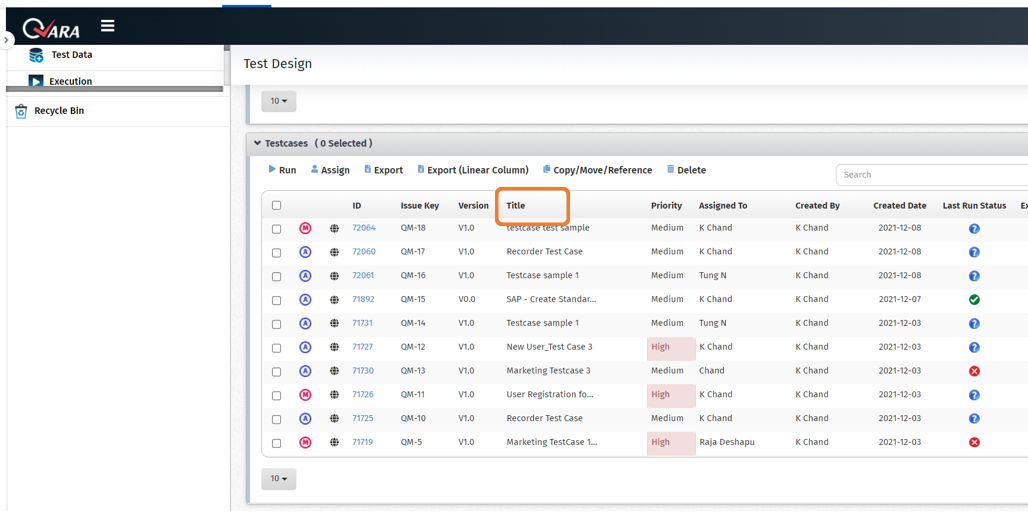Toggle the select-all header checkbox
The image size is (1028, 520).
[x=277, y=205]
